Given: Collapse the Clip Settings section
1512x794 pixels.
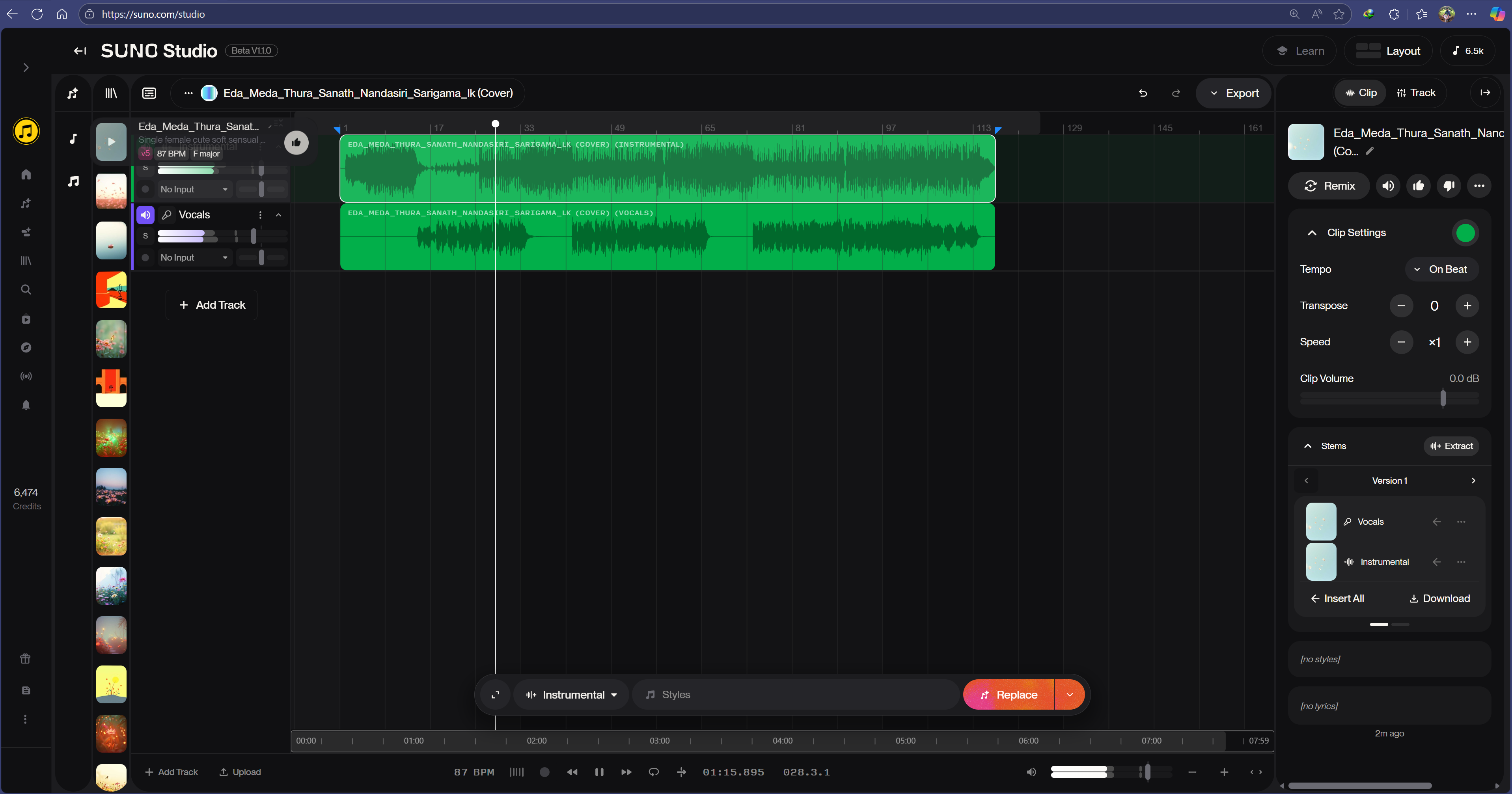Looking at the screenshot, I should coord(1312,233).
